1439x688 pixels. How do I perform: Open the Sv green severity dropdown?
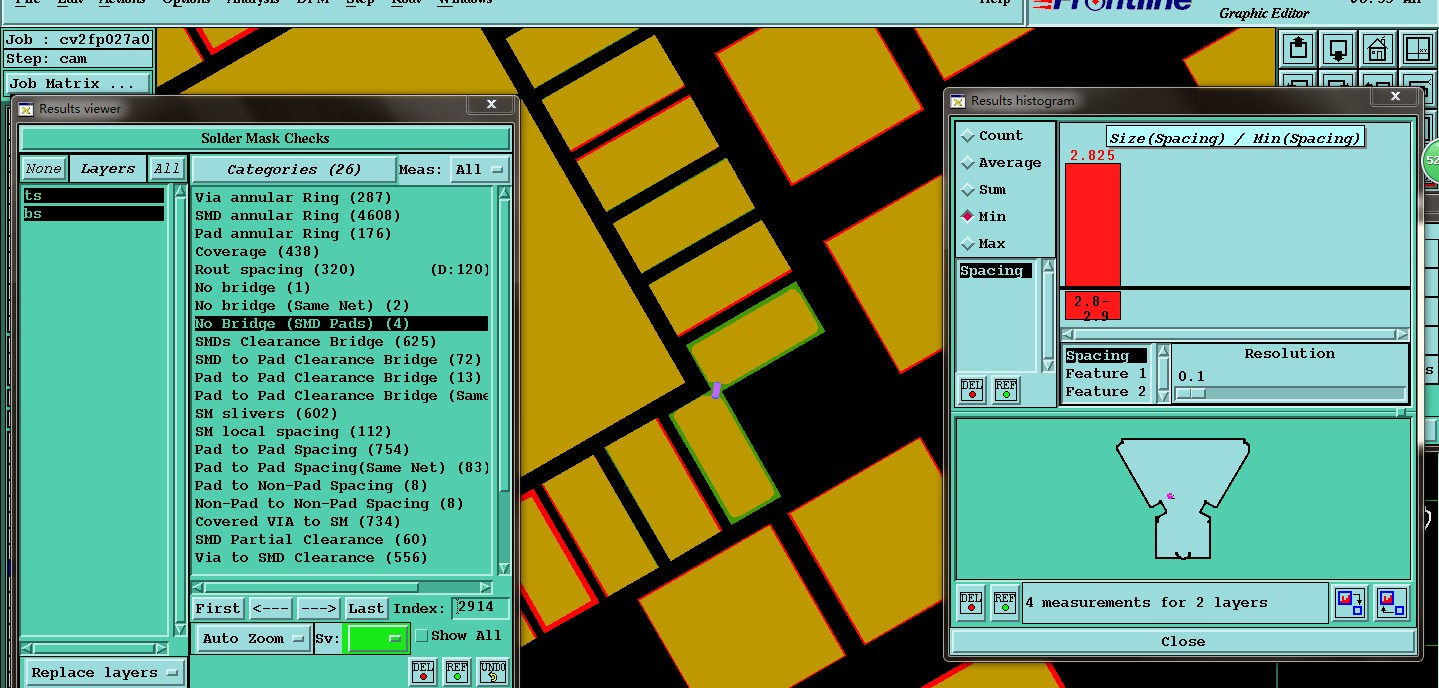376,638
